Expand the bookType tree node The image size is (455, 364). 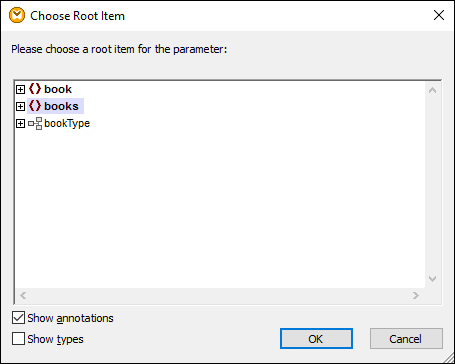click(20, 124)
